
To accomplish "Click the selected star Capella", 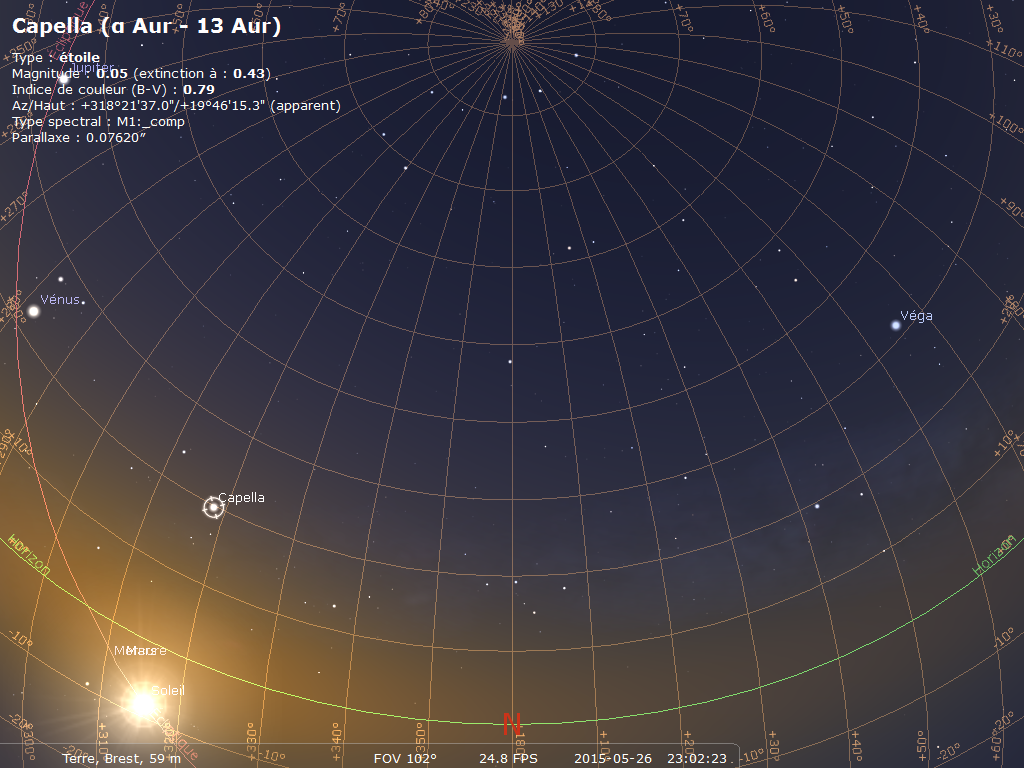I will tap(213, 508).
